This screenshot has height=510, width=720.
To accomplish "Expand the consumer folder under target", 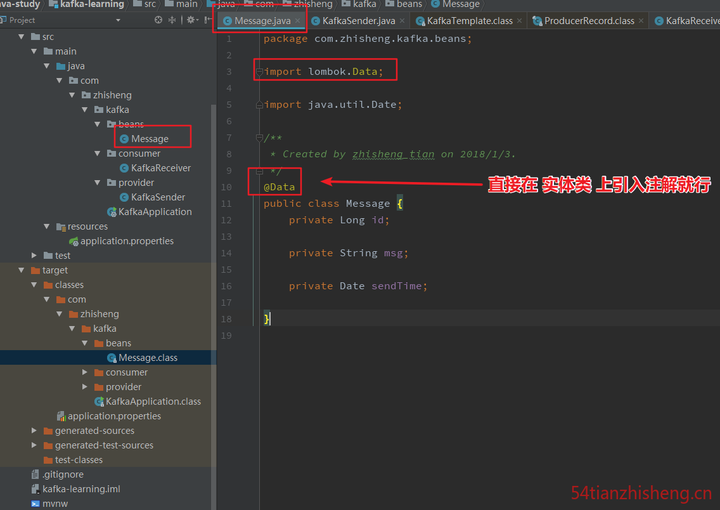I will click(85, 372).
